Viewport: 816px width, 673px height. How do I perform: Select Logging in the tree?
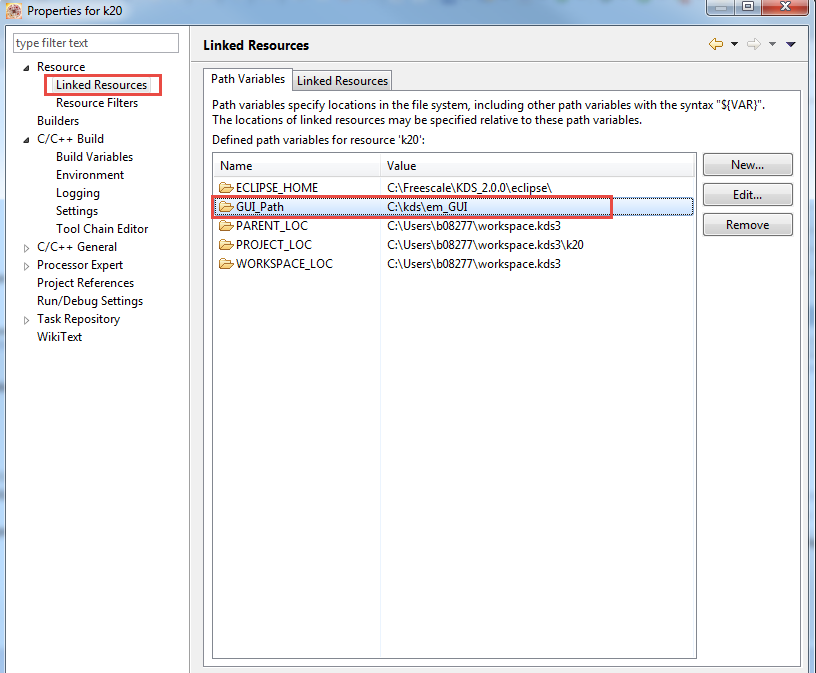[78, 193]
